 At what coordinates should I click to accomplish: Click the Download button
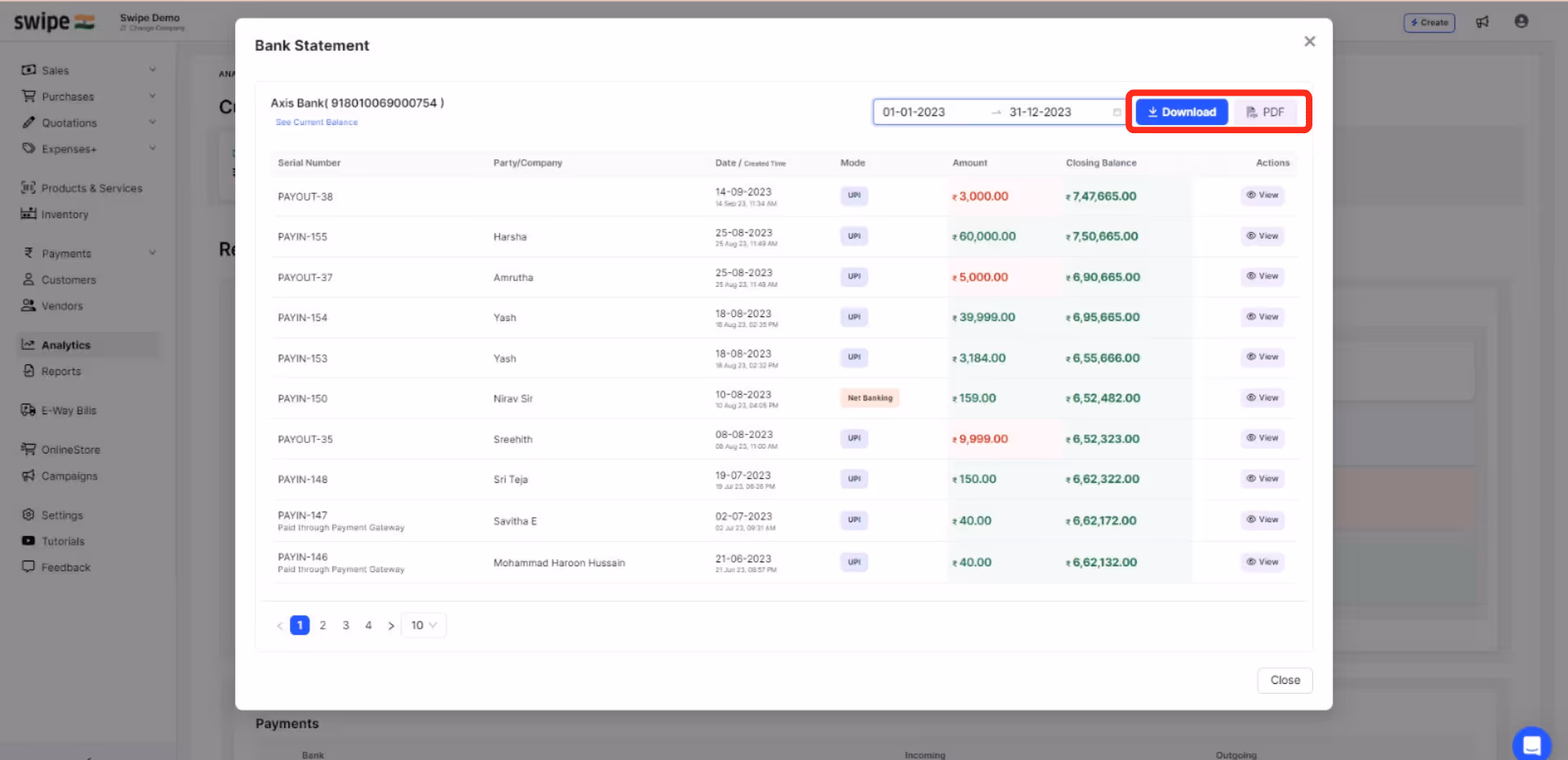click(x=1182, y=112)
